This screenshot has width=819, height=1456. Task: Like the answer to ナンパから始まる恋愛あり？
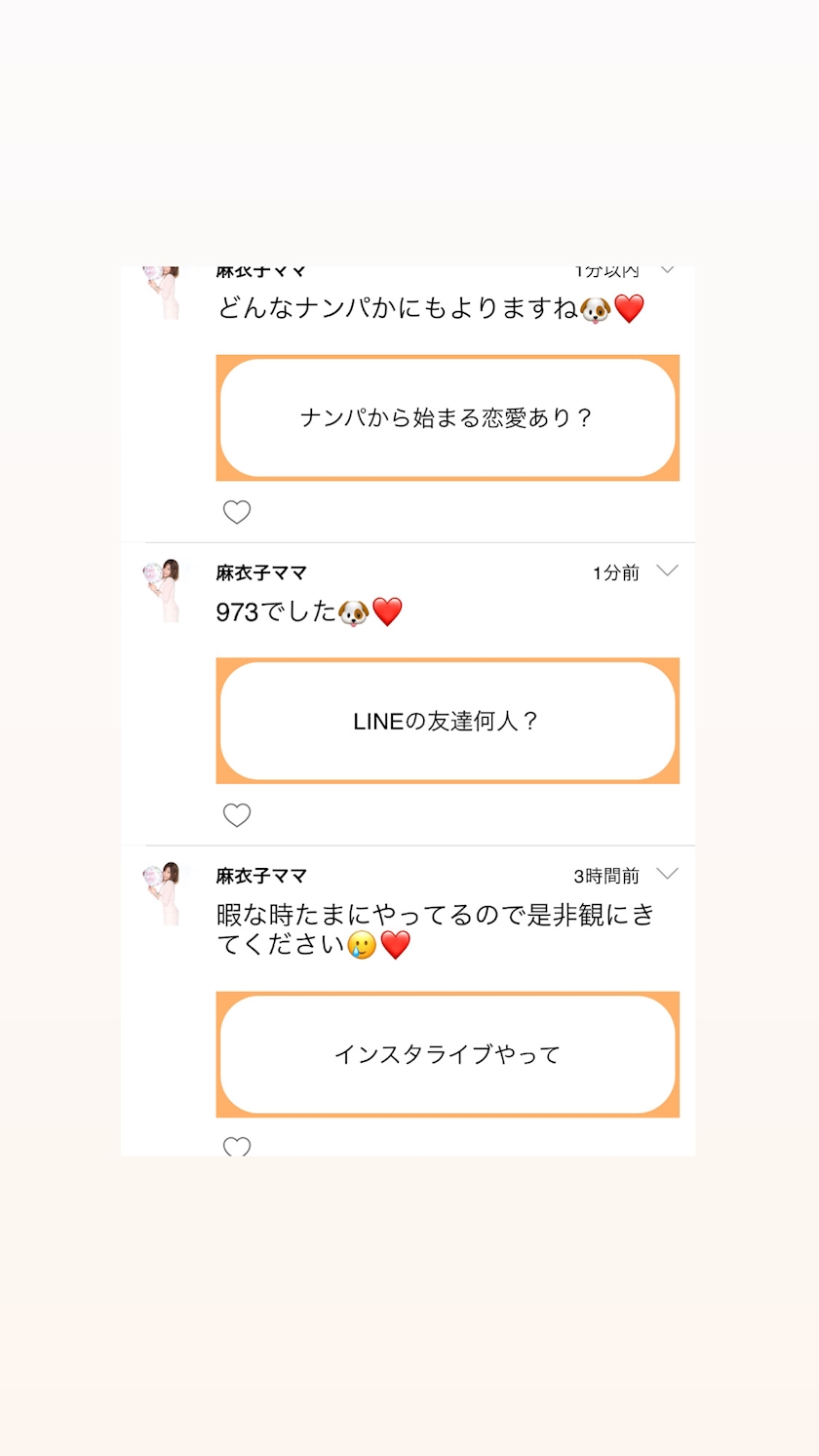pyautogui.click(x=237, y=512)
